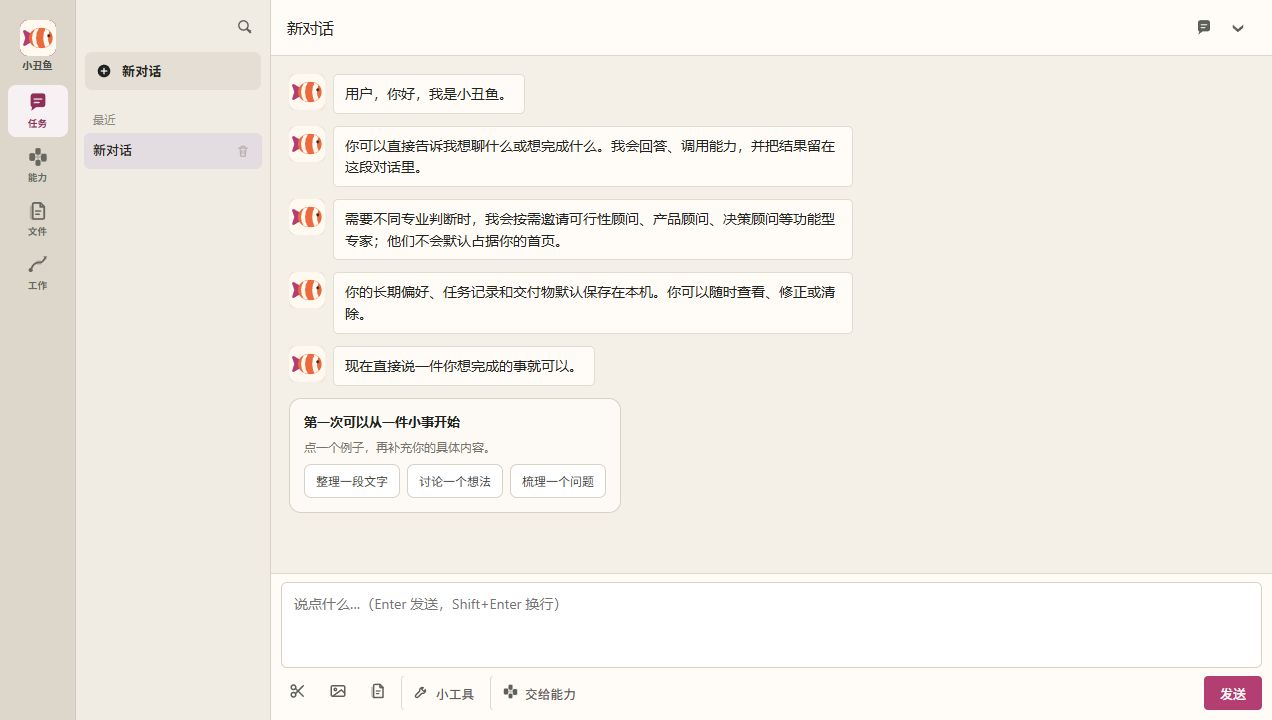This screenshot has width=1272, height=720.
Task: Open the 能力 section in sidebar
Action: pos(38,165)
